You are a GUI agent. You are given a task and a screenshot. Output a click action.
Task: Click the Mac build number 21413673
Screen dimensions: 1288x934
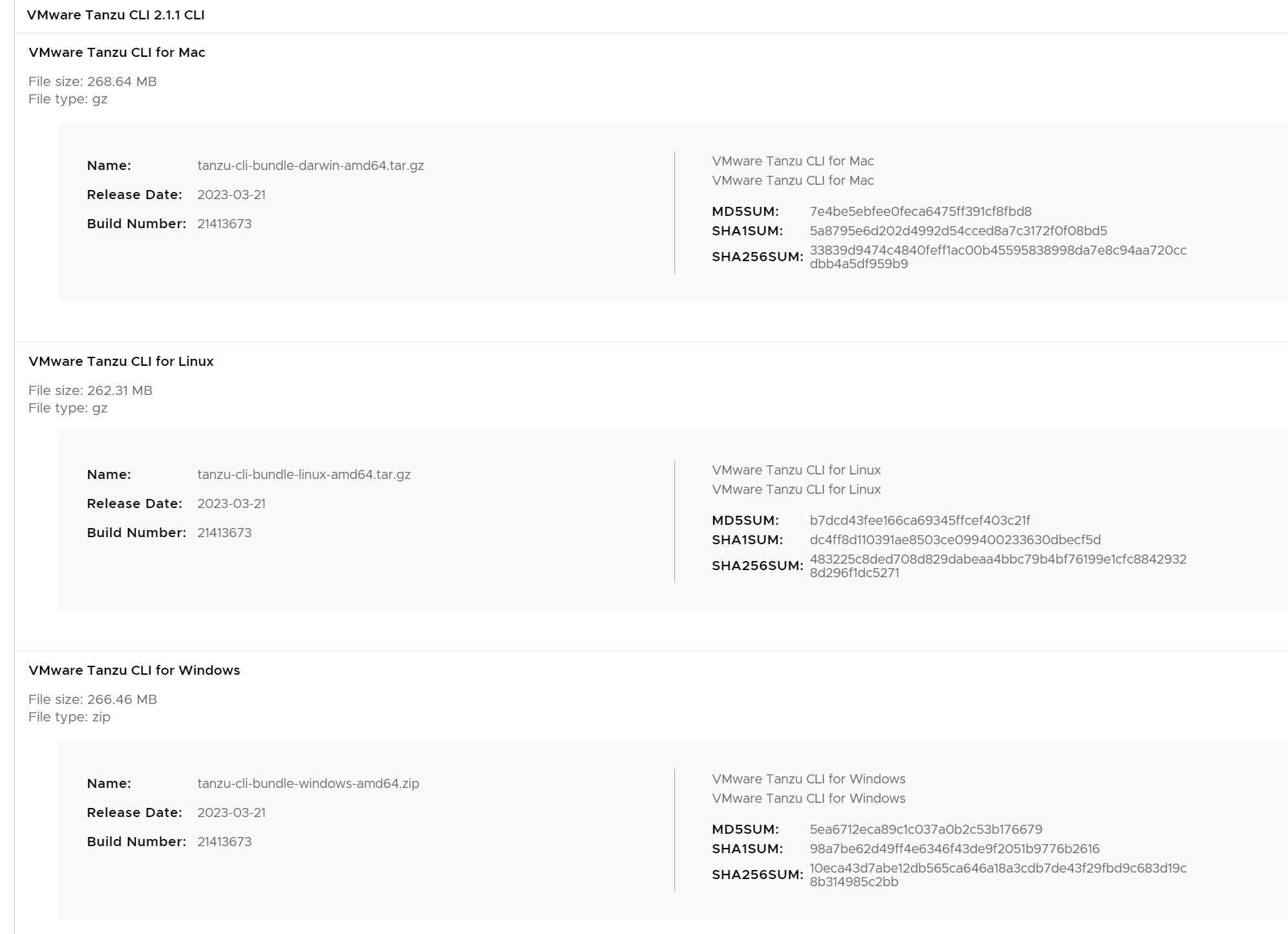(224, 224)
